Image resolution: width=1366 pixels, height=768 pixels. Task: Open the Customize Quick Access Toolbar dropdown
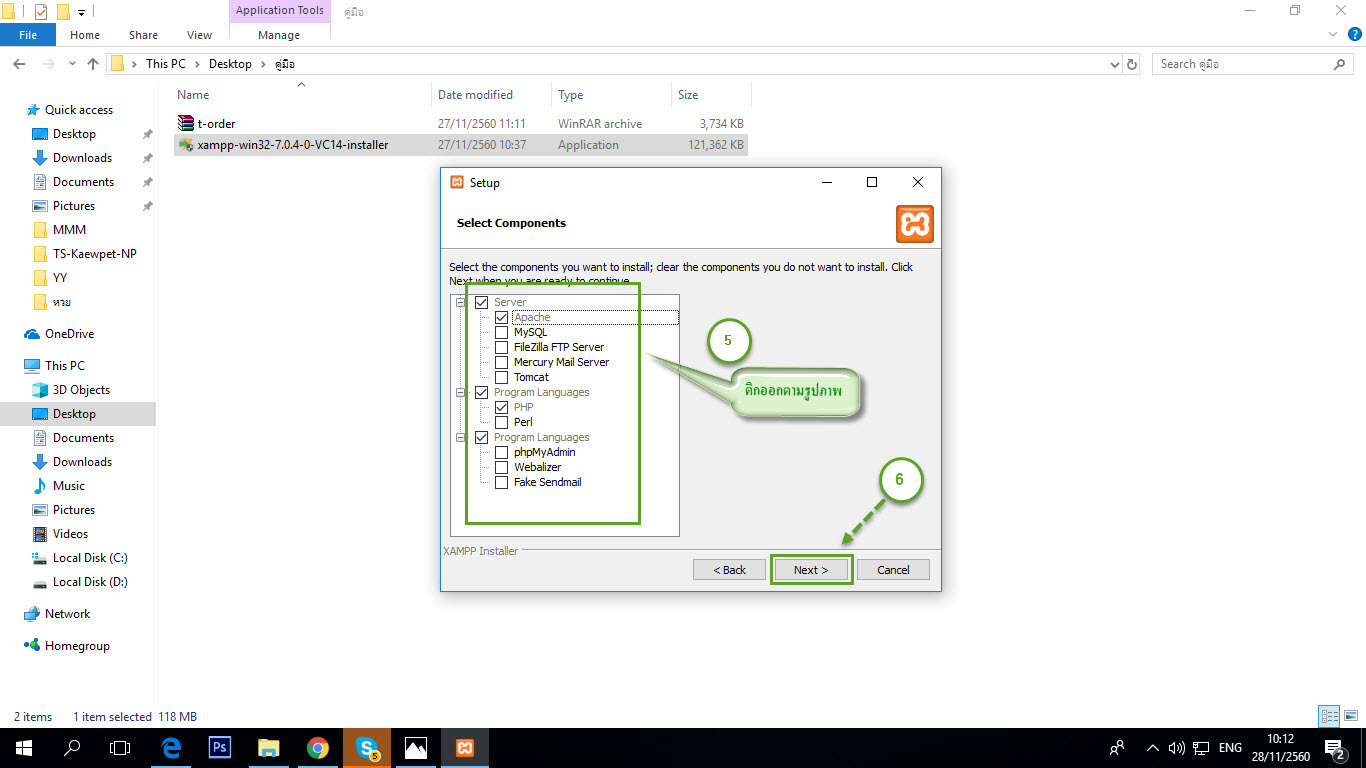point(82,12)
